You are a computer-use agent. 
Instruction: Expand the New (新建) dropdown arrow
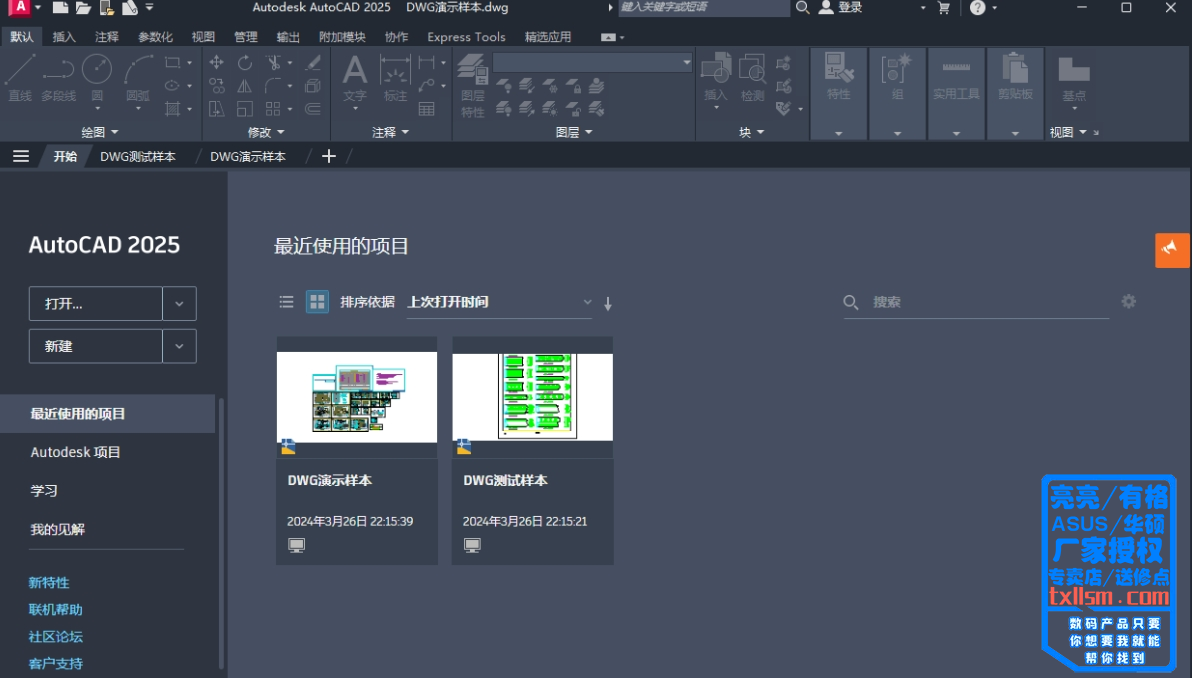[x=179, y=346]
